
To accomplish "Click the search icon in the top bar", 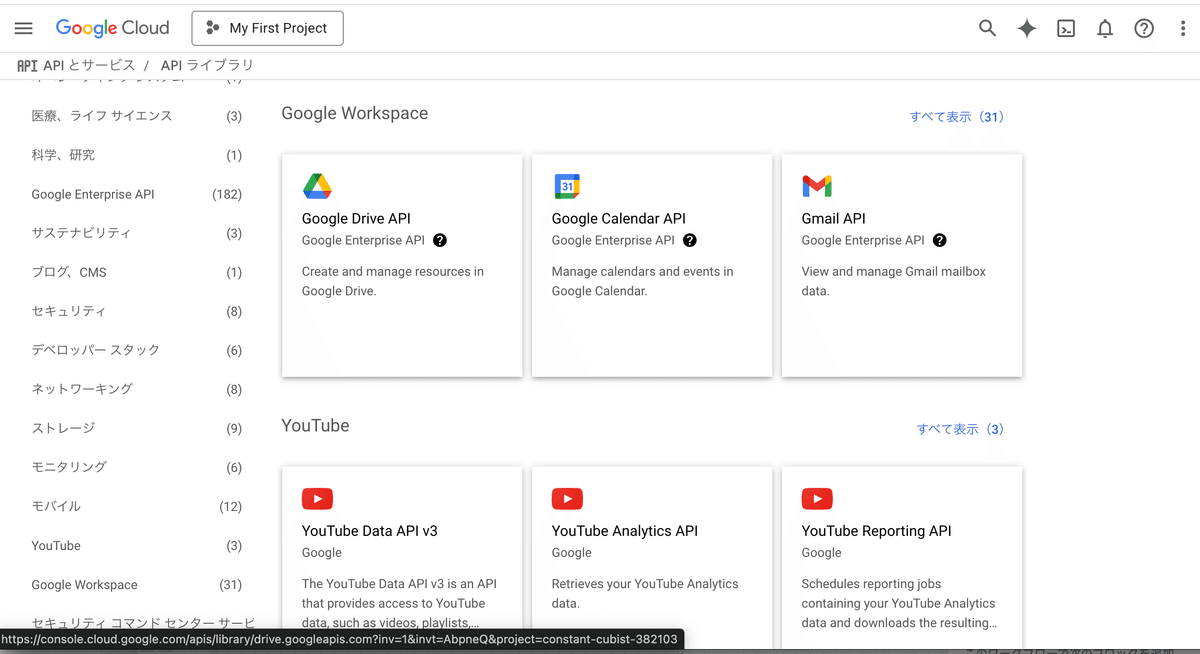I will tap(987, 28).
